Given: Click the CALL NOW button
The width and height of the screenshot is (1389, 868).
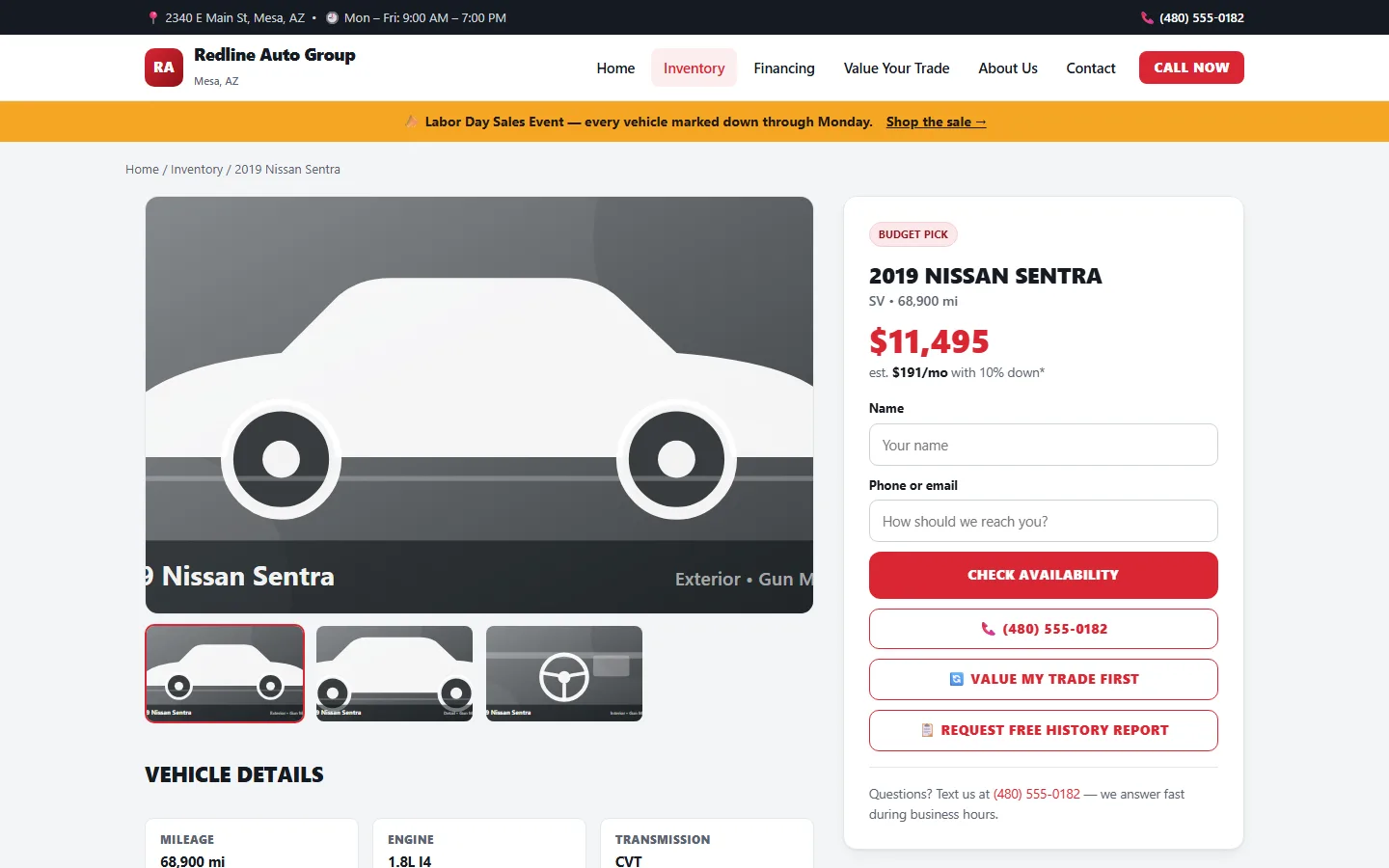Looking at the screenshot, I should tap(1191, 68).
